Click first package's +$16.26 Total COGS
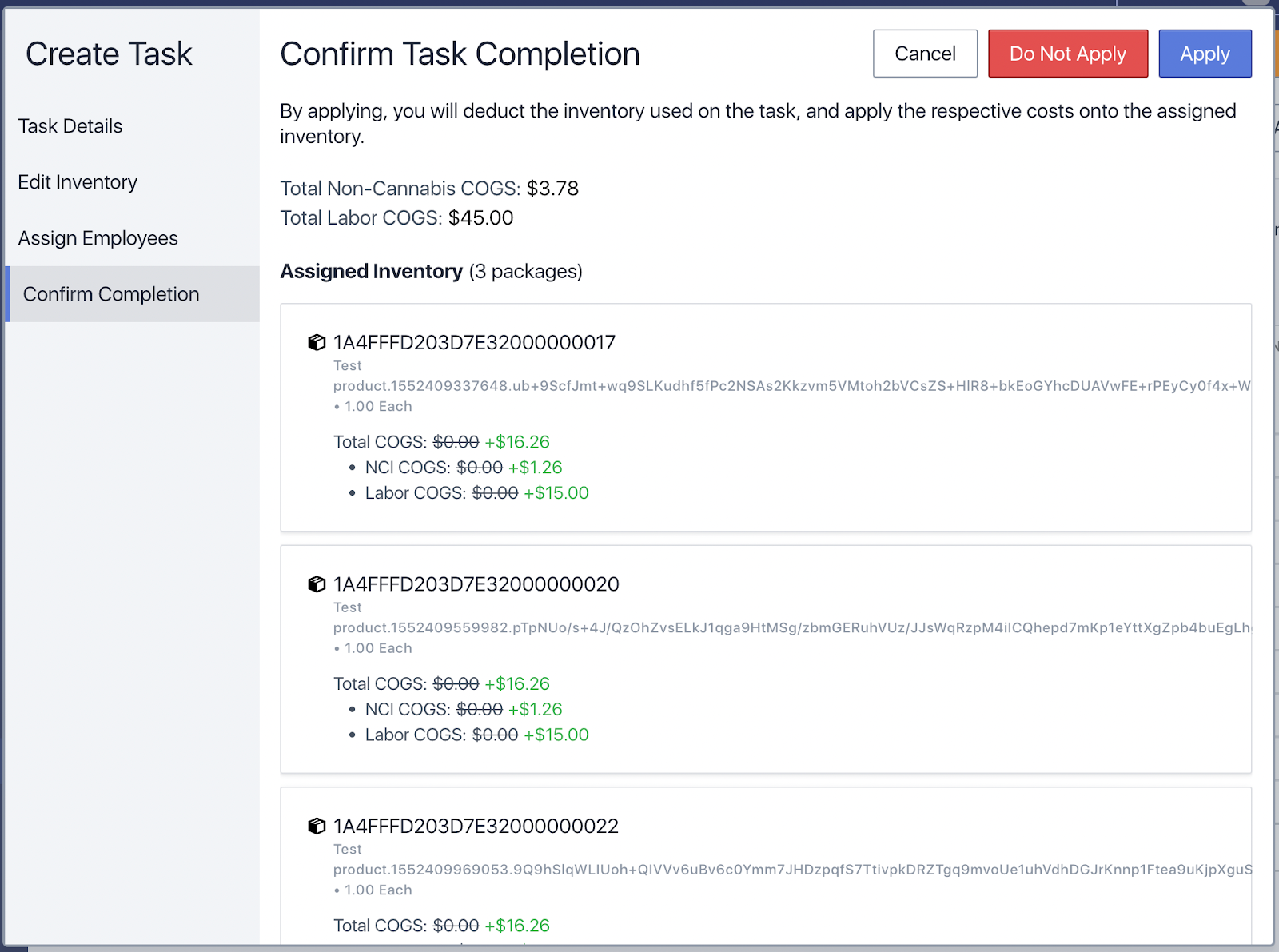The image size is (1279, 952). tap(517, 442)
